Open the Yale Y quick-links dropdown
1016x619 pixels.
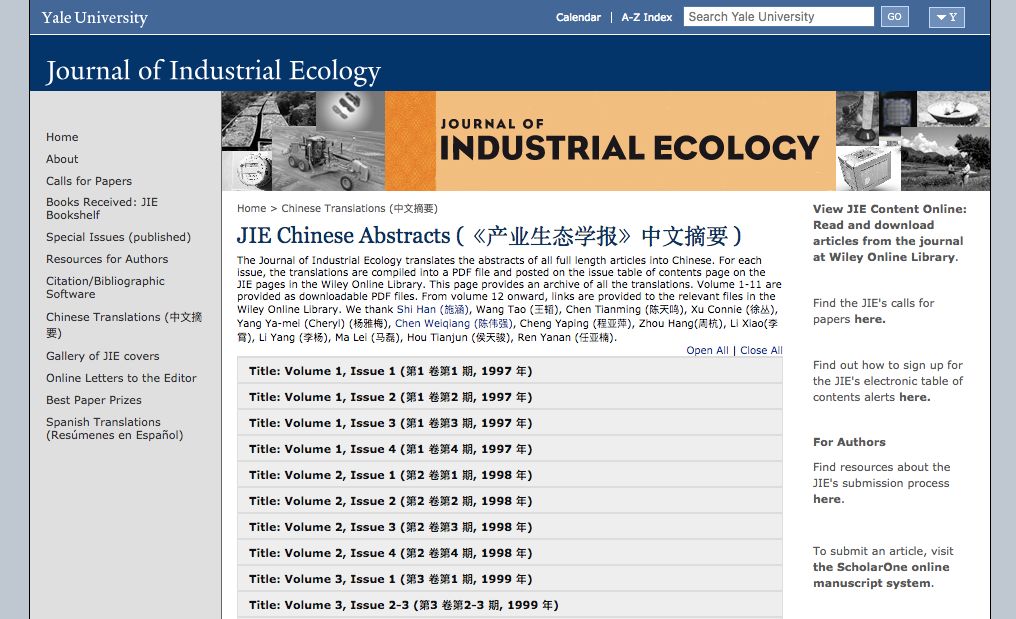945,17
